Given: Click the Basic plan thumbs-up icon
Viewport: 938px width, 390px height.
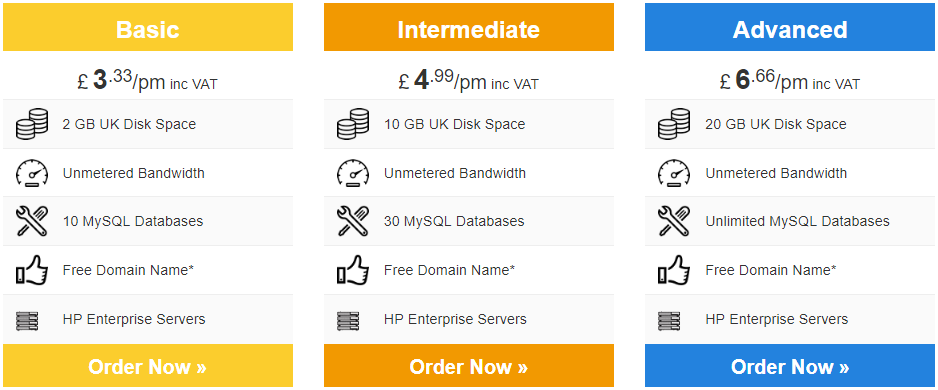Looking at the screenshot, I should click(32, 270).
